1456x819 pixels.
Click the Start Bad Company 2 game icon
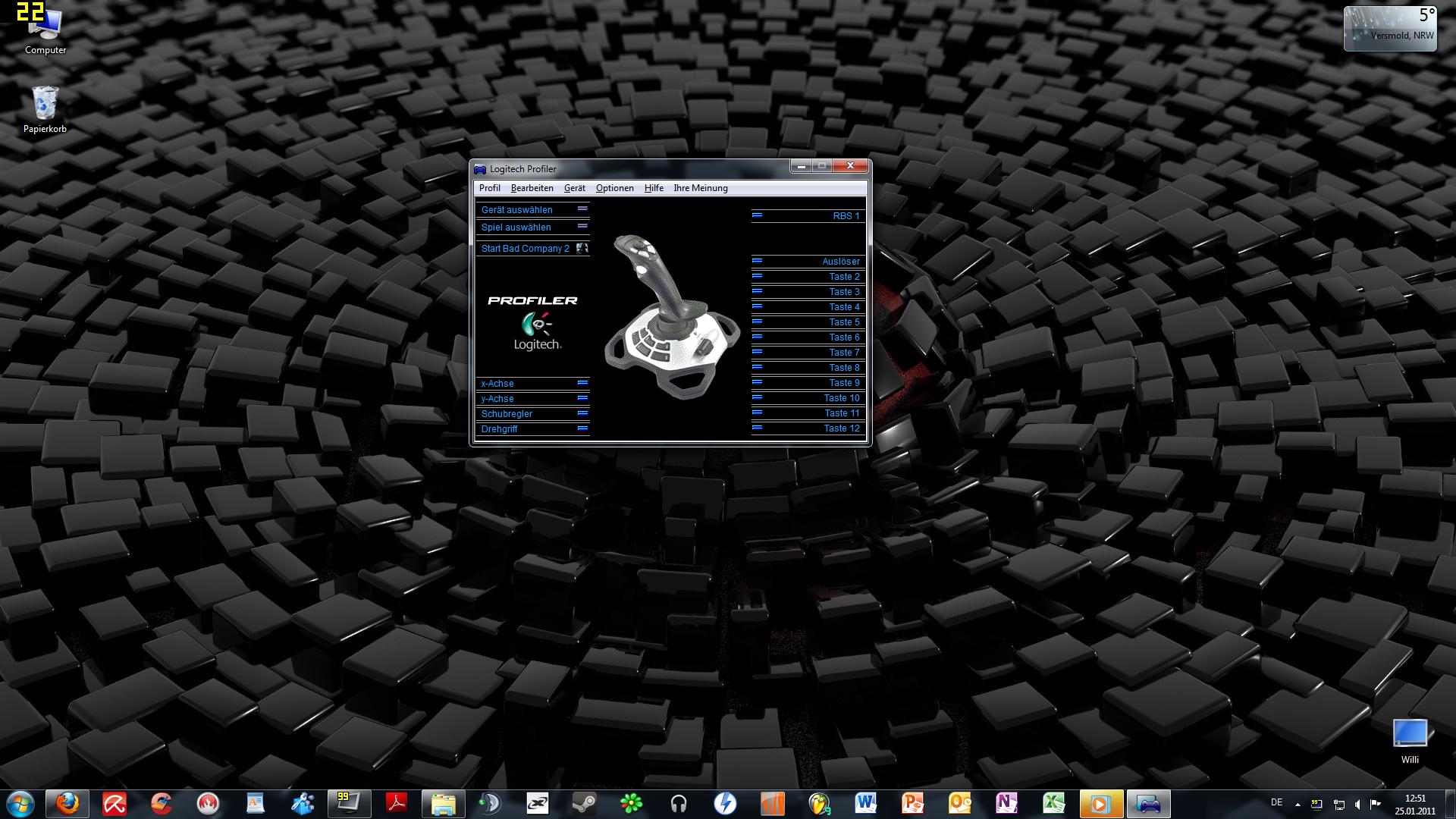click(582, 248)
